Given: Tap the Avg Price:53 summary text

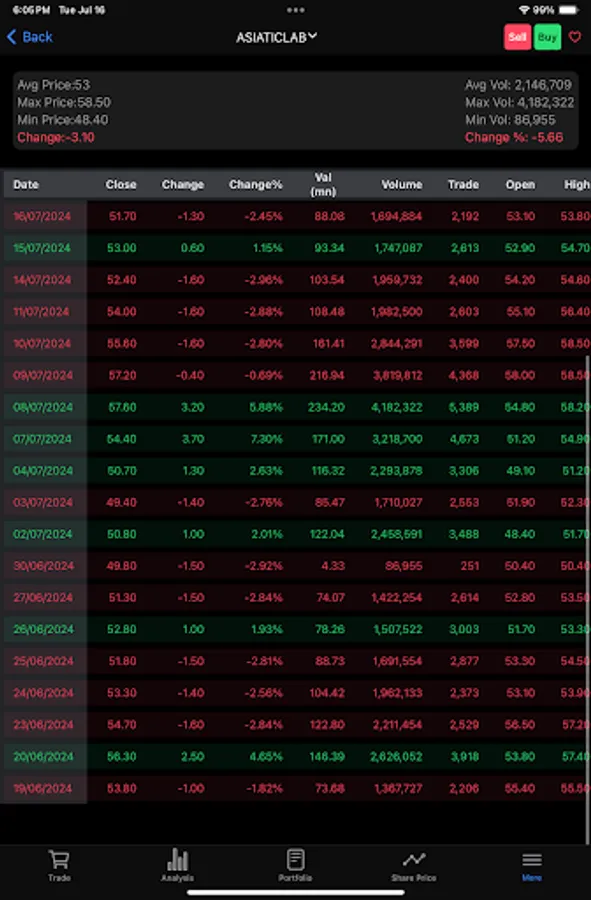Looking at the screenshot, I should [53, 85].
